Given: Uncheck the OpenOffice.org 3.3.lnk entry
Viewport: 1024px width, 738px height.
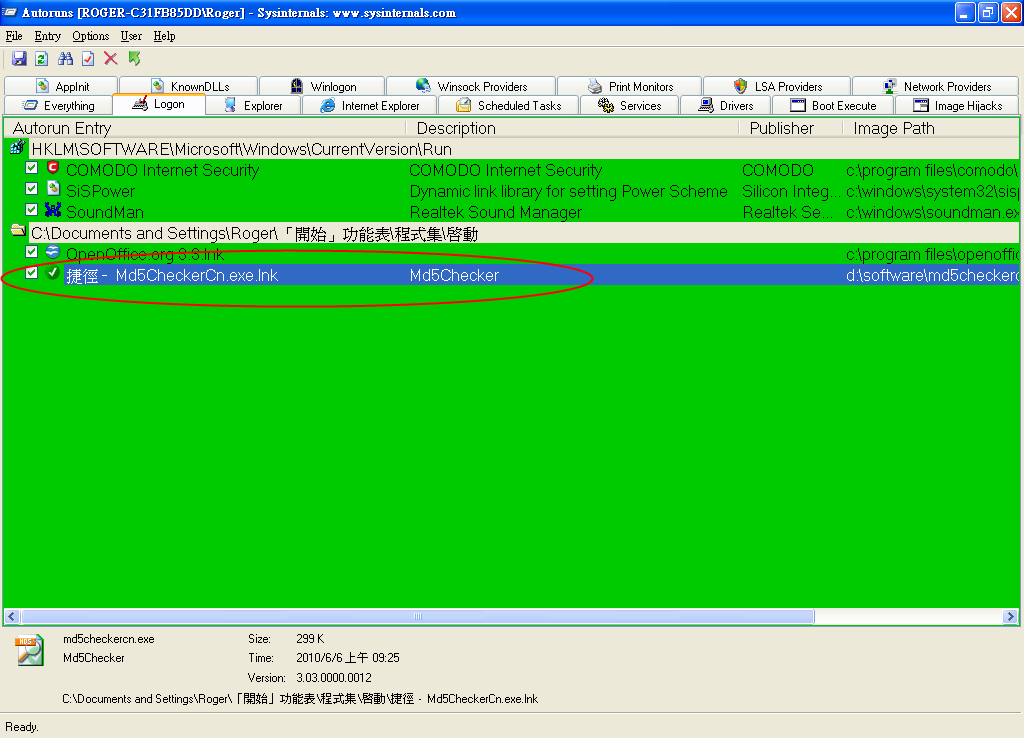Looking at the screenshot, I should 31,251.
